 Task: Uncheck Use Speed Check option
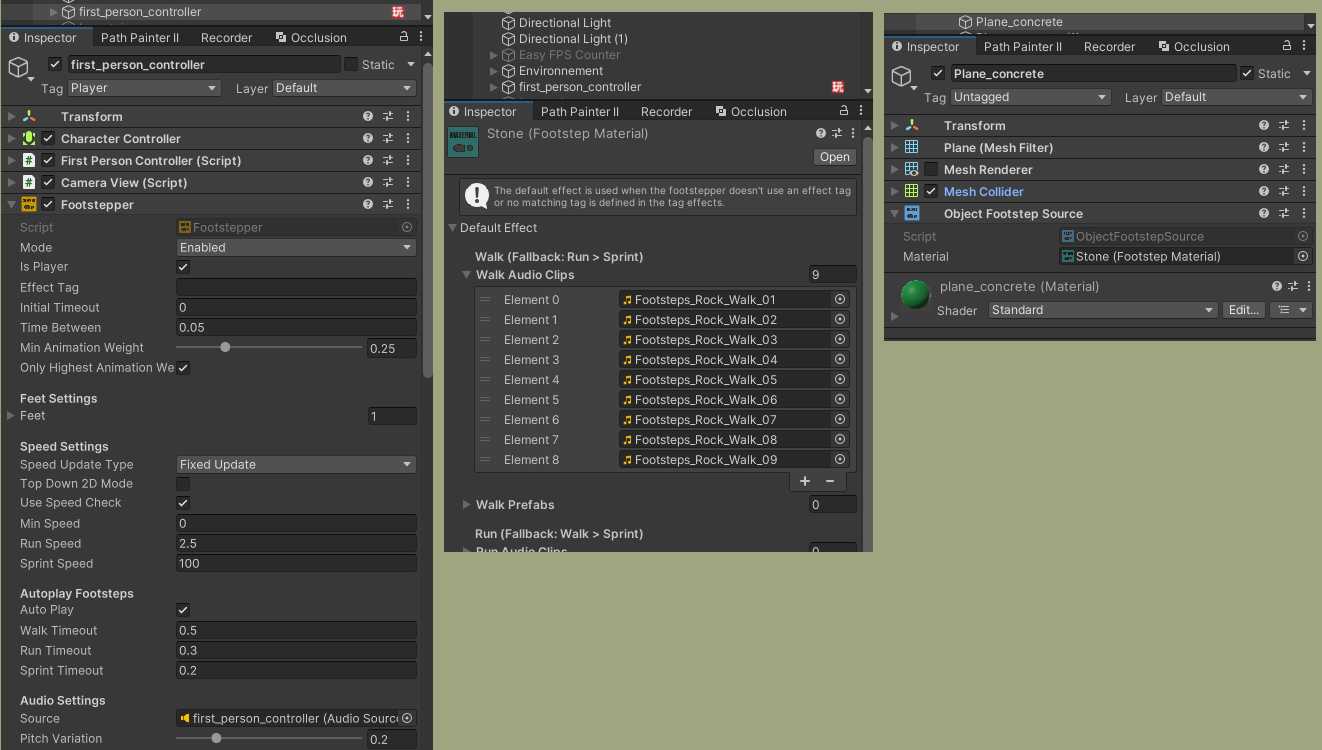tap(183, 503)
